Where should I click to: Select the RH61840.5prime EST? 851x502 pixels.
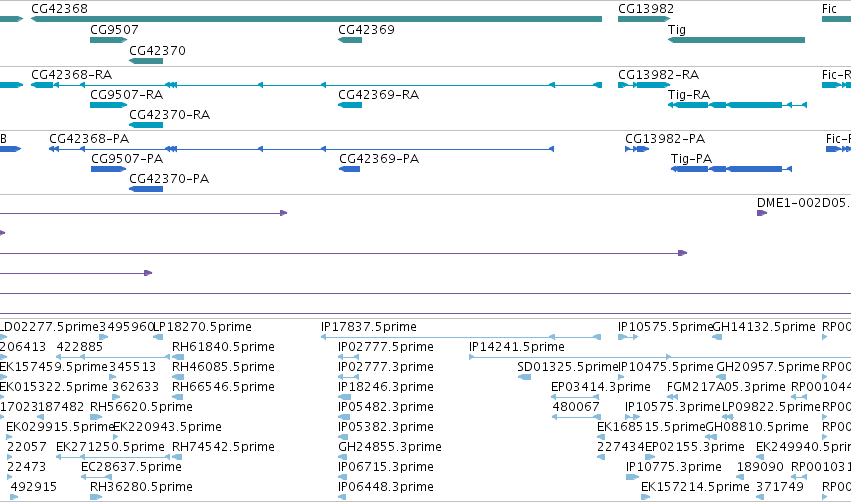pyautogui.click(x=178, y=357)
